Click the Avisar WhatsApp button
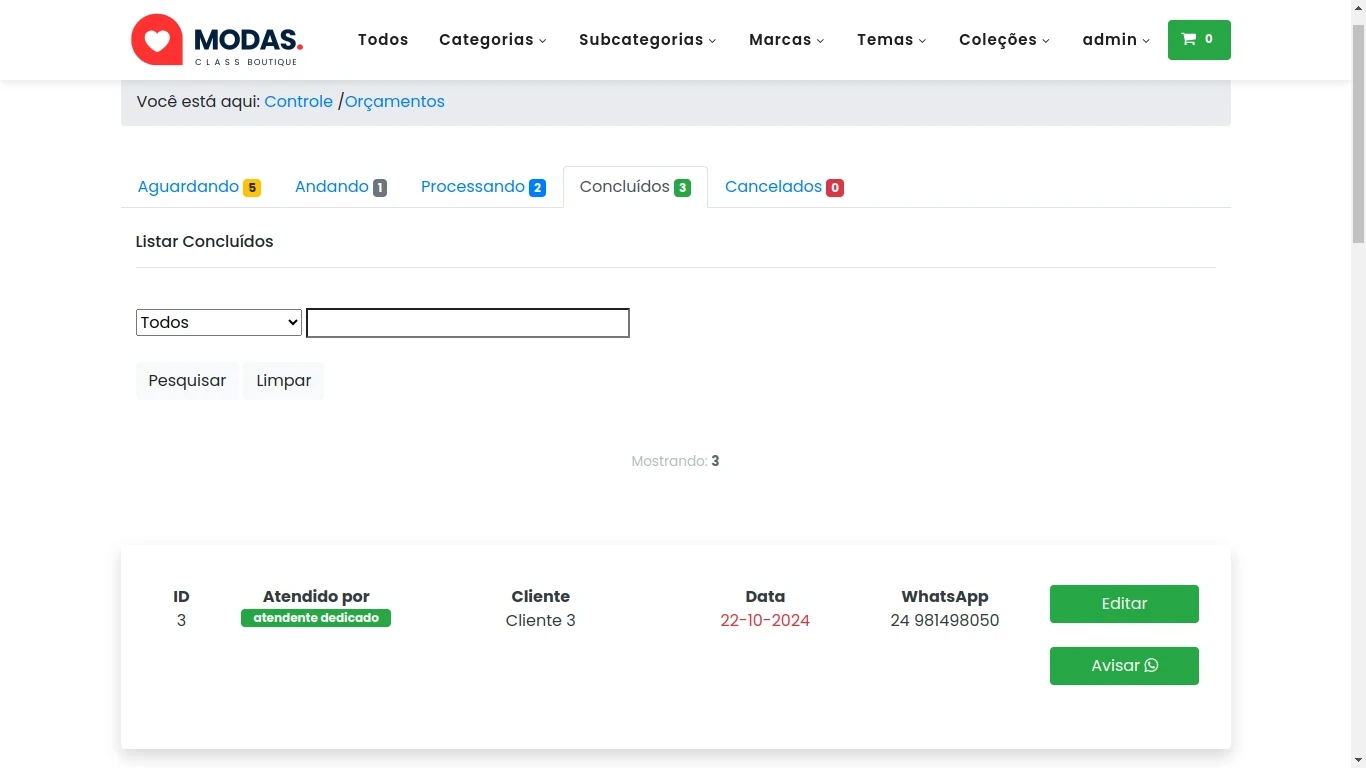Screen dimensions: 1366x768 (x=1124, y=666)
